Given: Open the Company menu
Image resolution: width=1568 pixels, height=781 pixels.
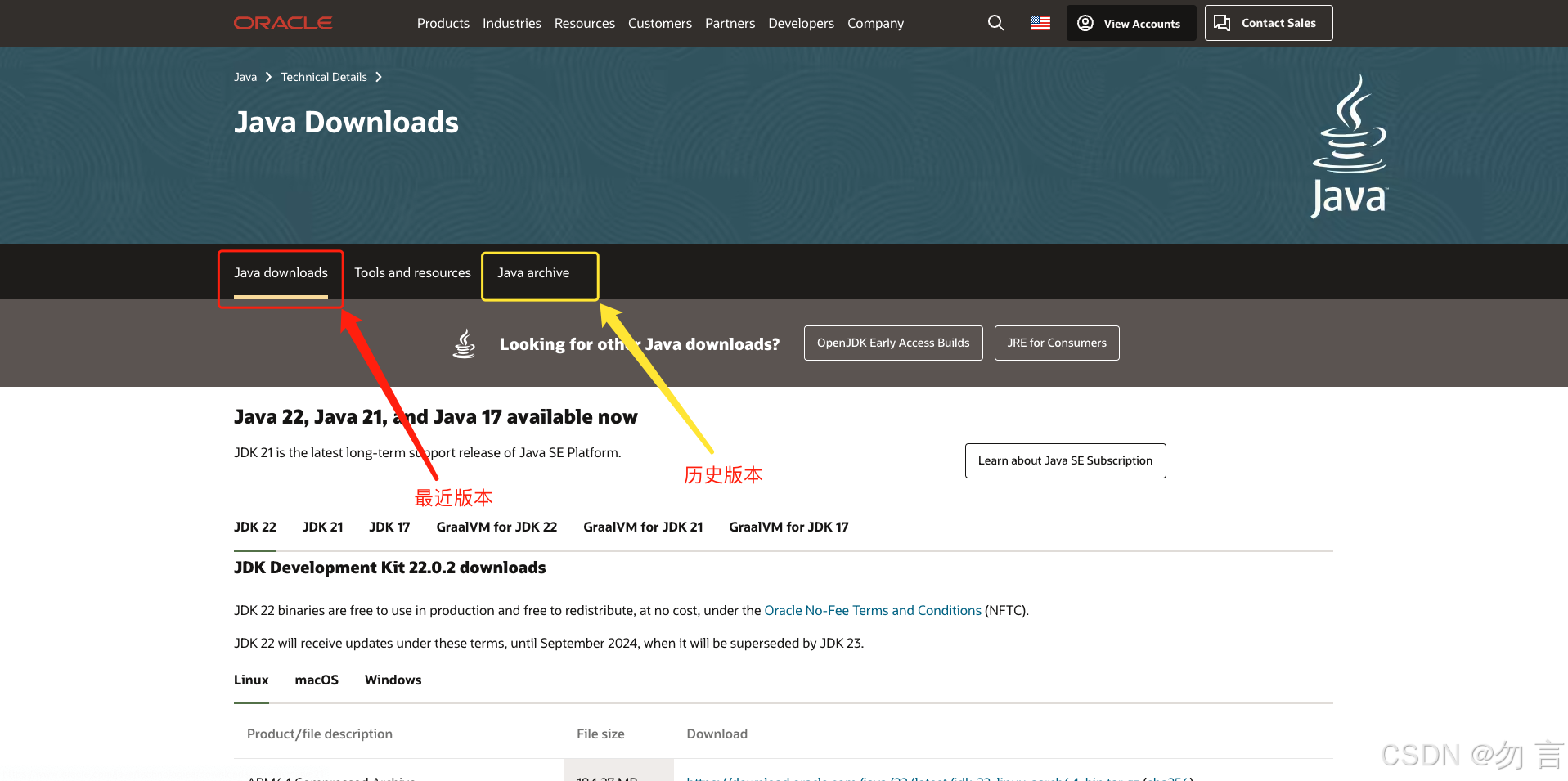Looking at the screenshot, I should coord(876,23).
